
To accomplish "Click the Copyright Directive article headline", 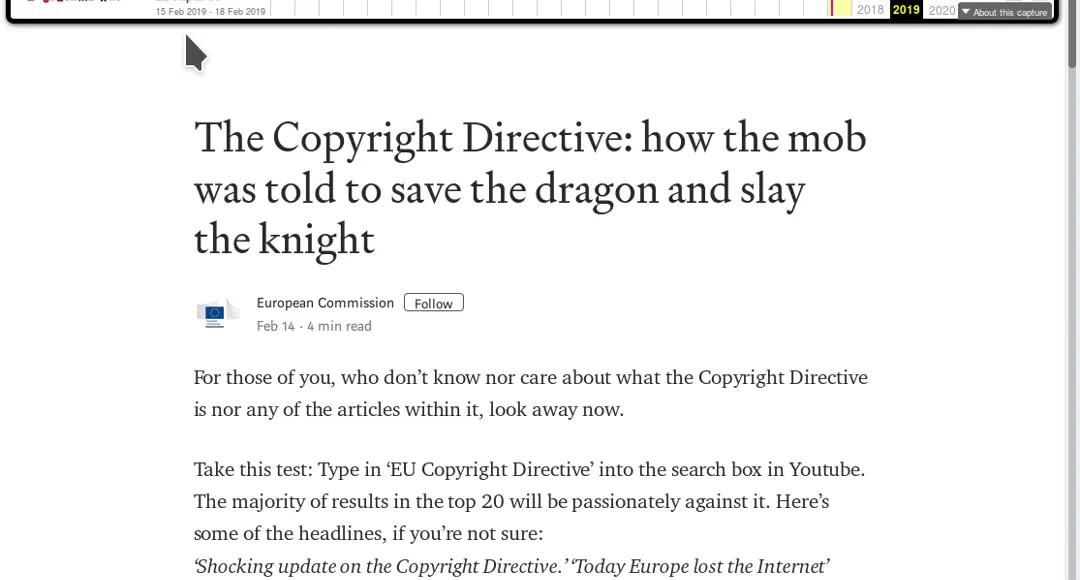I will 529,188.
